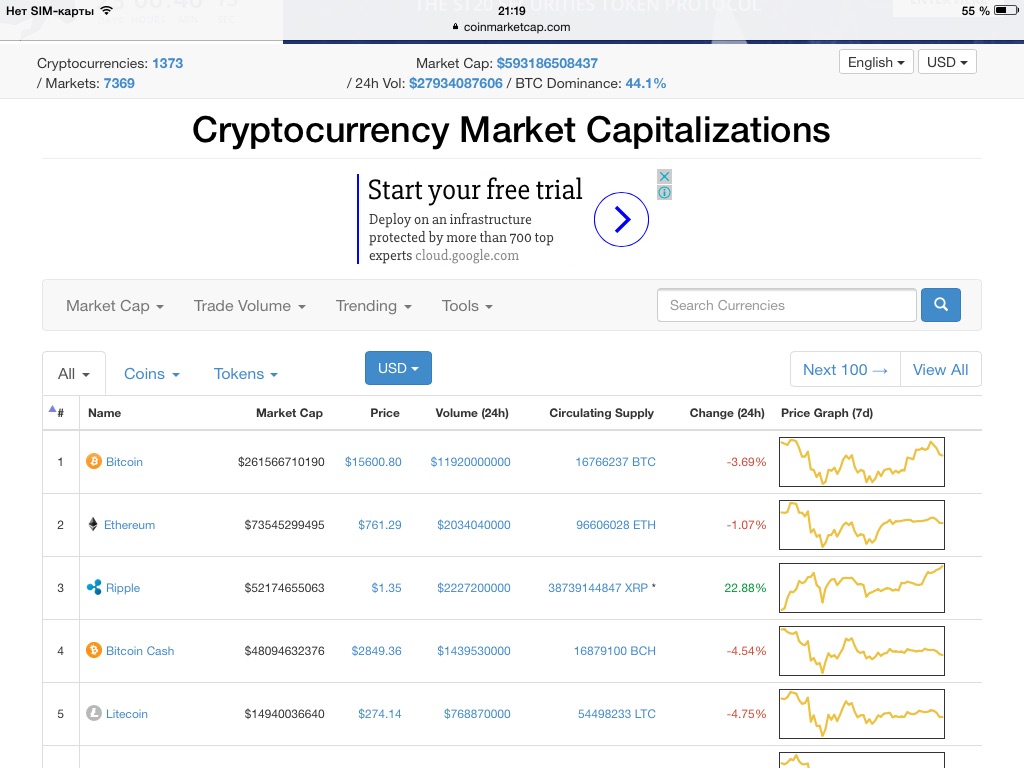Open the Litecoin link
The width and height of the screenshot is (1024, 768).
tap(127, 714)
